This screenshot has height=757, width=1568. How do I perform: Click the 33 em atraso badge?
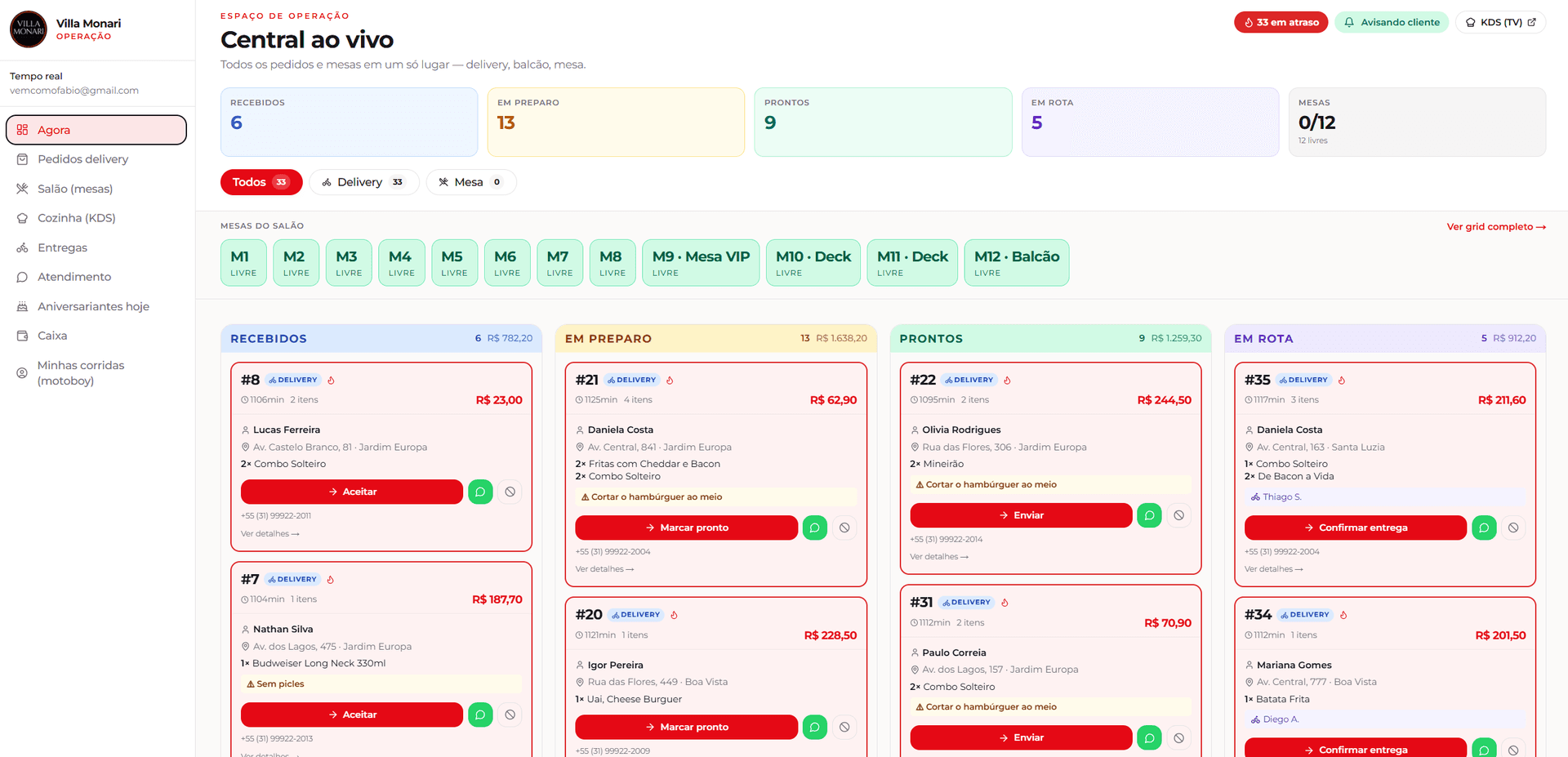[1281, 22]
